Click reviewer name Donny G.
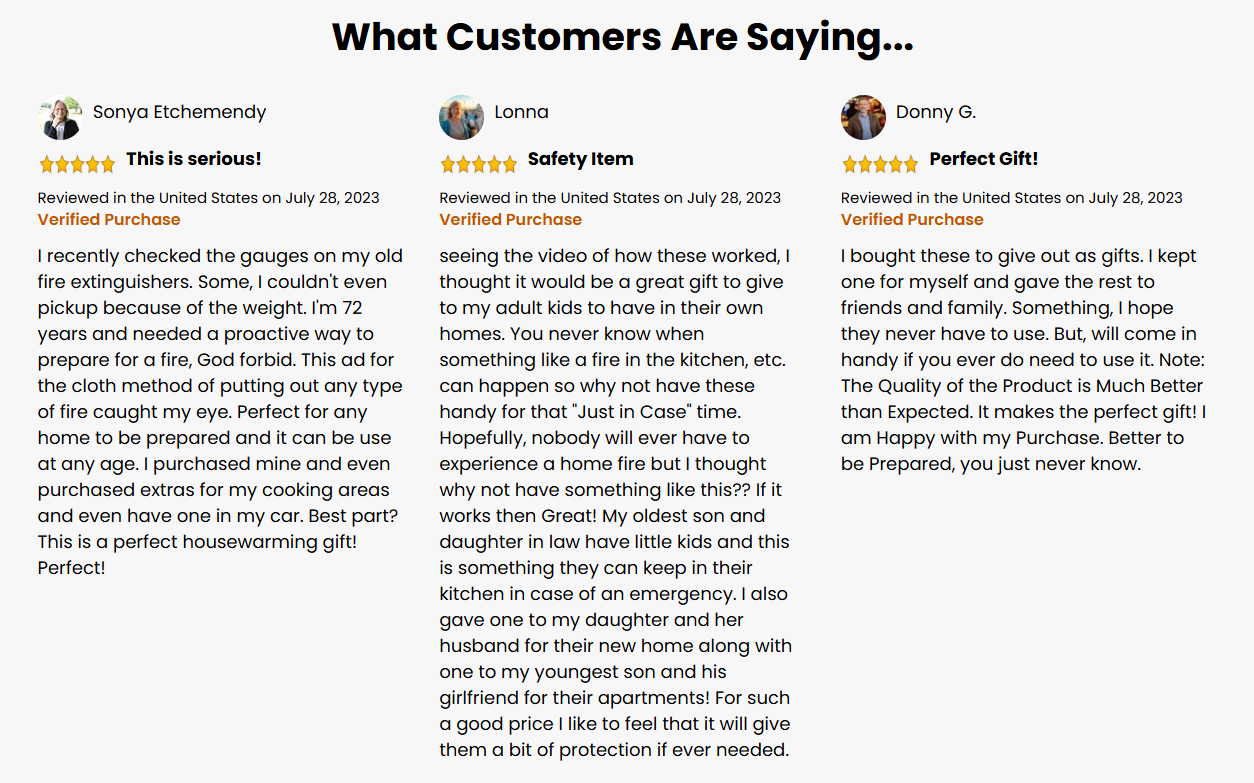Screen dimensions: 1254x783 coord(936,112)
